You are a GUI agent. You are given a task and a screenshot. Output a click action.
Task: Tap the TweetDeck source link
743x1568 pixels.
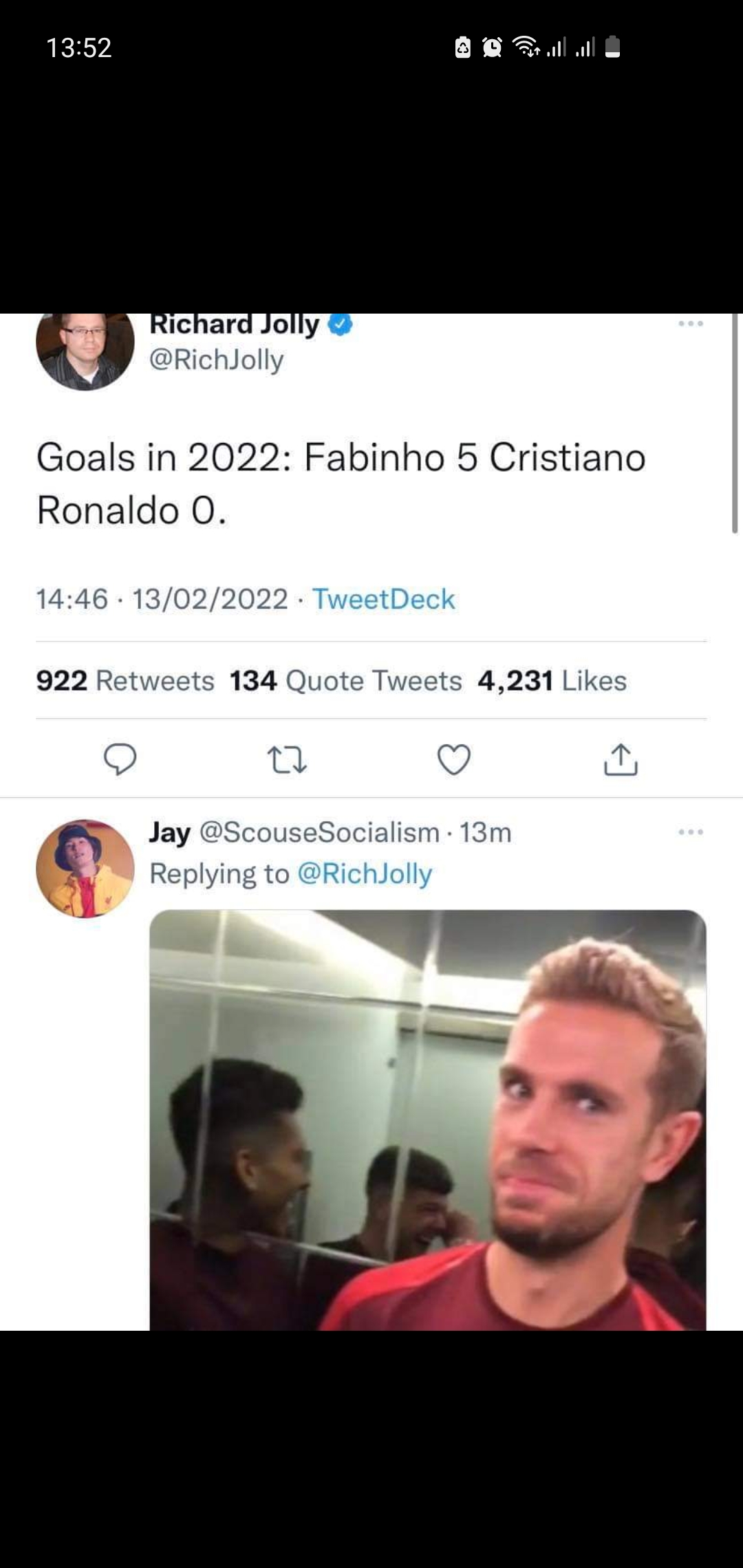pyautogui.click(x=383, y=599)
